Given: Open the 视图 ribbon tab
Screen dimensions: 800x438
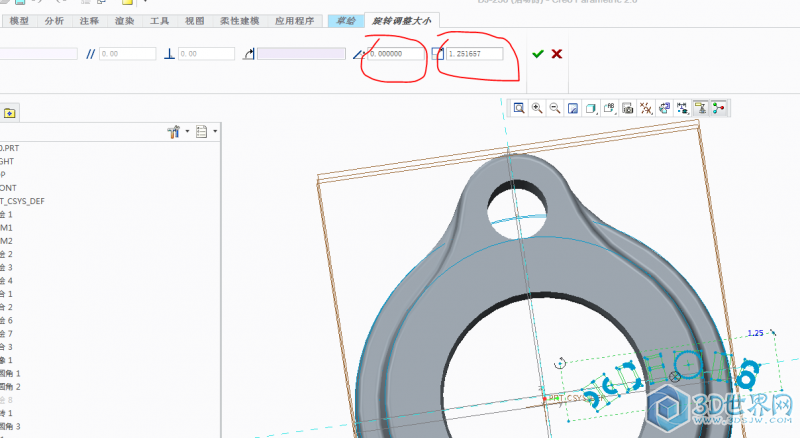Looking at the screenshot, I should (194, 21).
